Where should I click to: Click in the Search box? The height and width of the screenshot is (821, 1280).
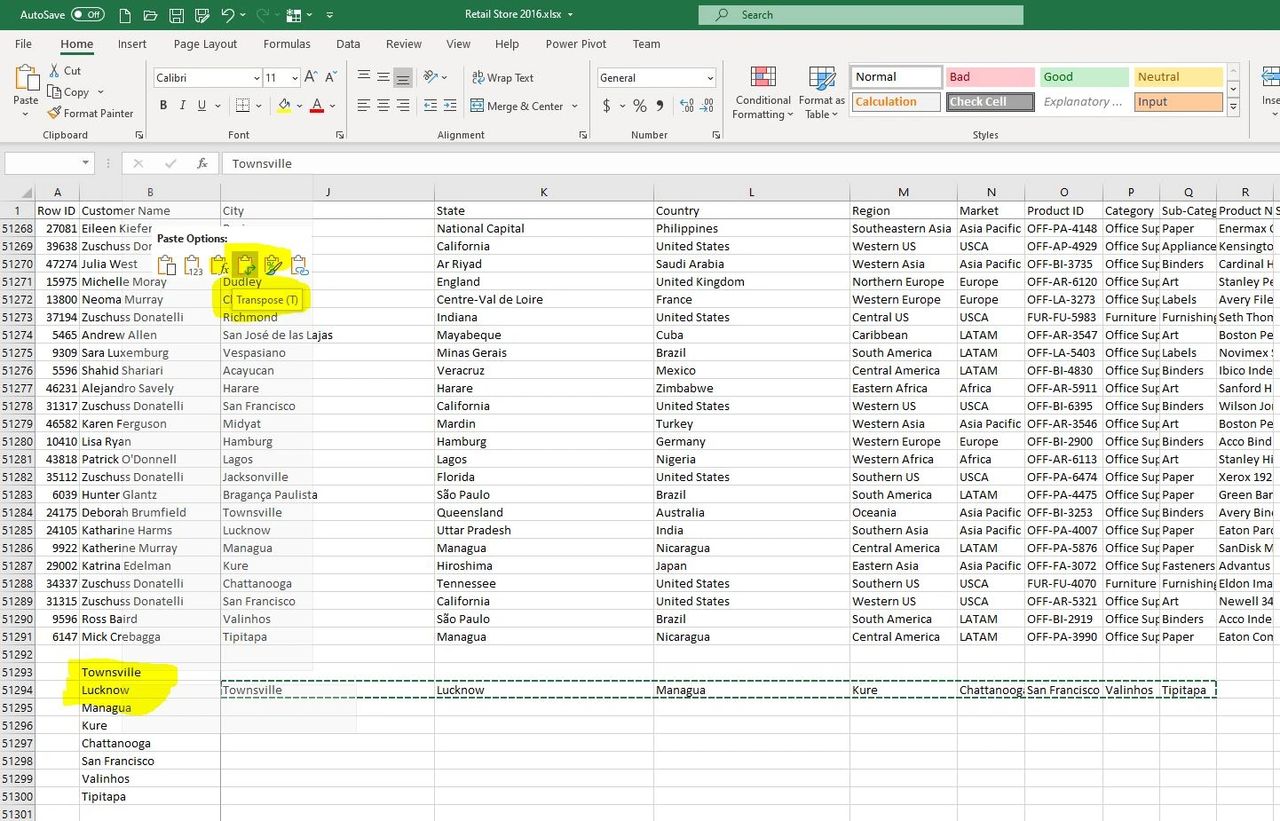[860, 15]
